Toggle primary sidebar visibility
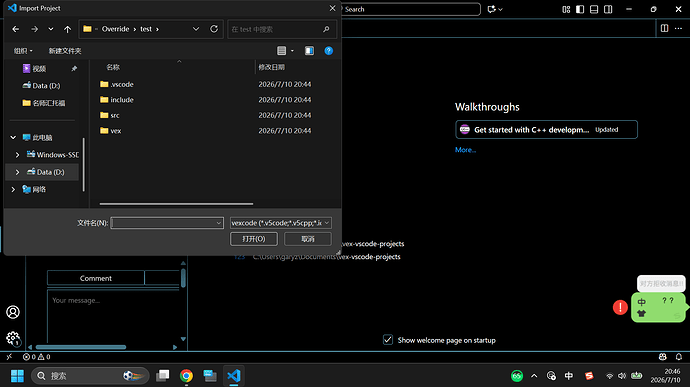This screenshot has width=690, height=387. [580, 9]
